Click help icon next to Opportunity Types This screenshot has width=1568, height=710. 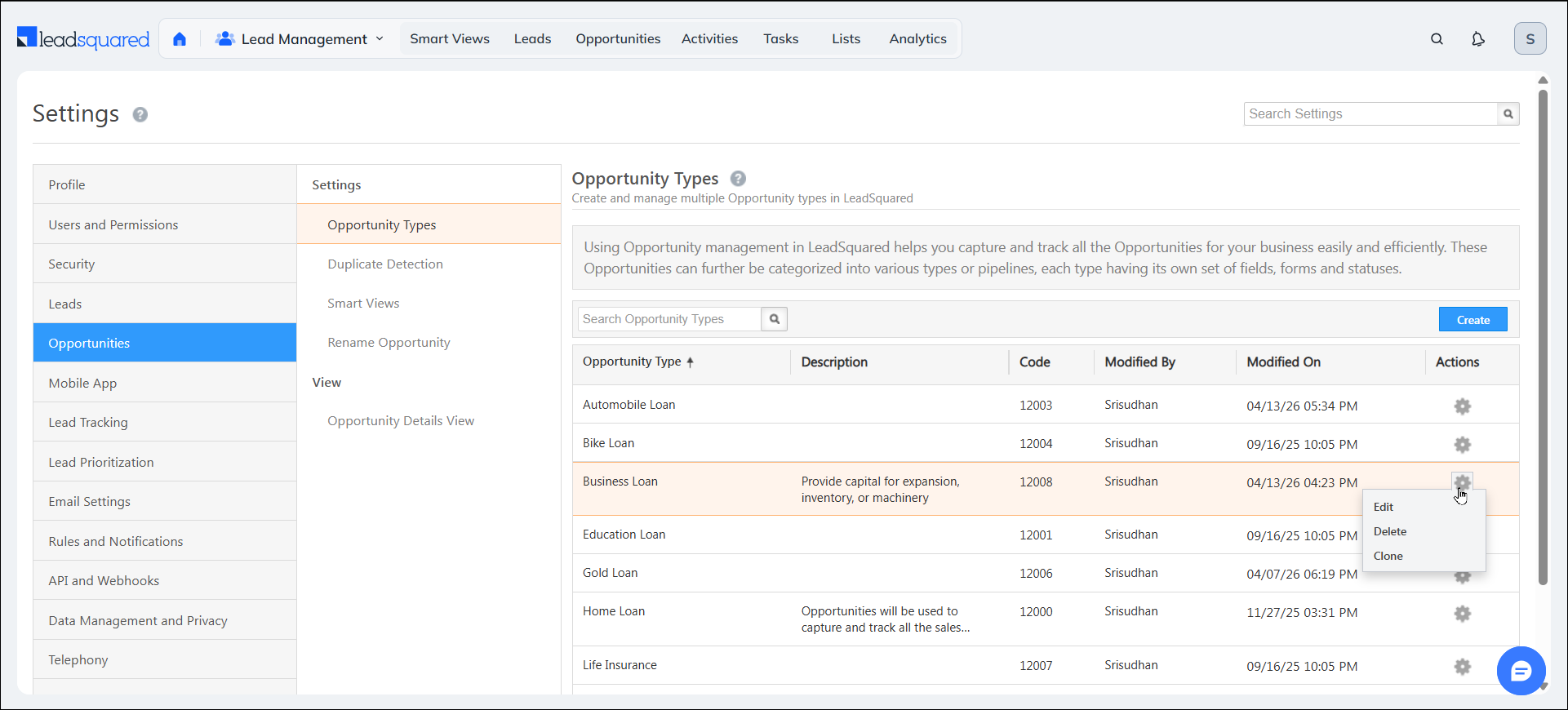pyautogui.click(x=738, y=179)
